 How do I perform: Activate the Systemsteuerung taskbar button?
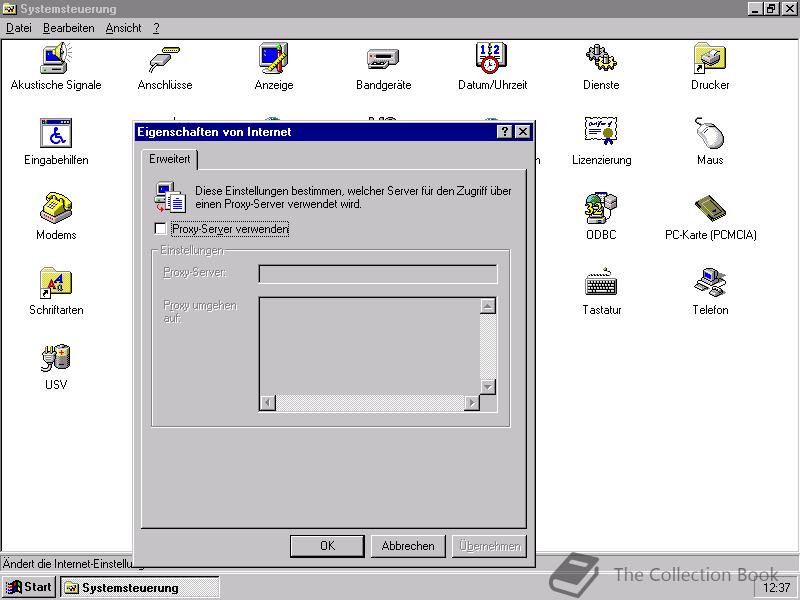click(140, 588)
